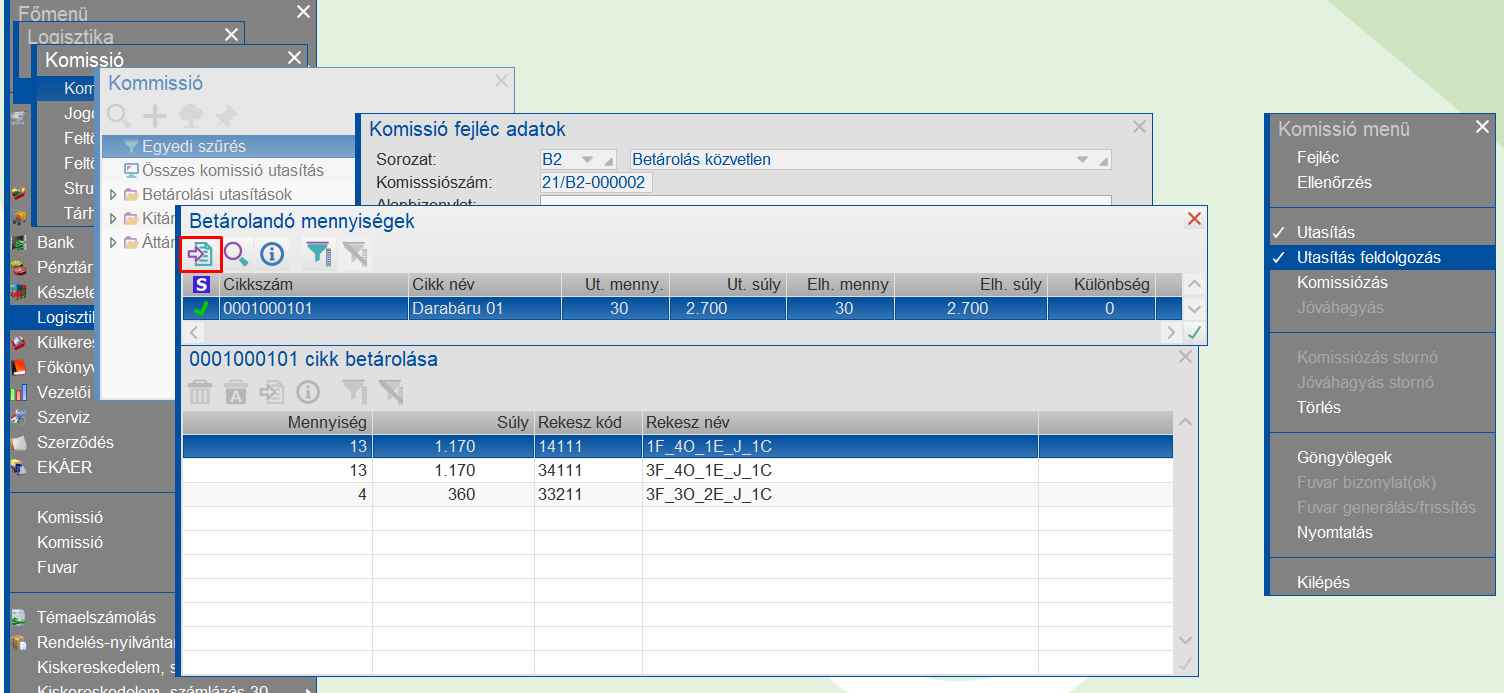Click the Komisssiószám field 21/B2-000002
This screenshot has width=1504, height=693.
coord(596,182)
